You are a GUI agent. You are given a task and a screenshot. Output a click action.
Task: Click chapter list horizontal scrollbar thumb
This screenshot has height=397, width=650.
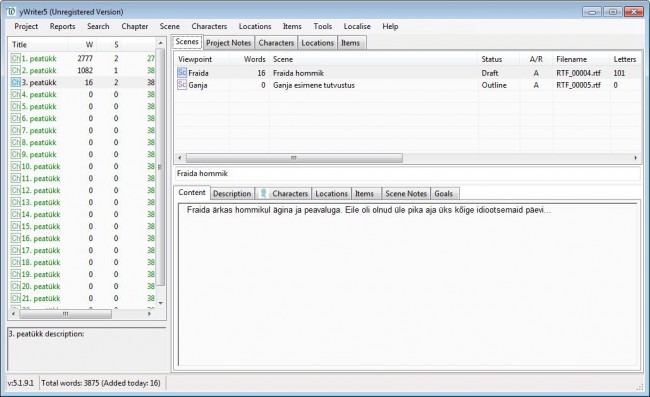tap(65, 314)
